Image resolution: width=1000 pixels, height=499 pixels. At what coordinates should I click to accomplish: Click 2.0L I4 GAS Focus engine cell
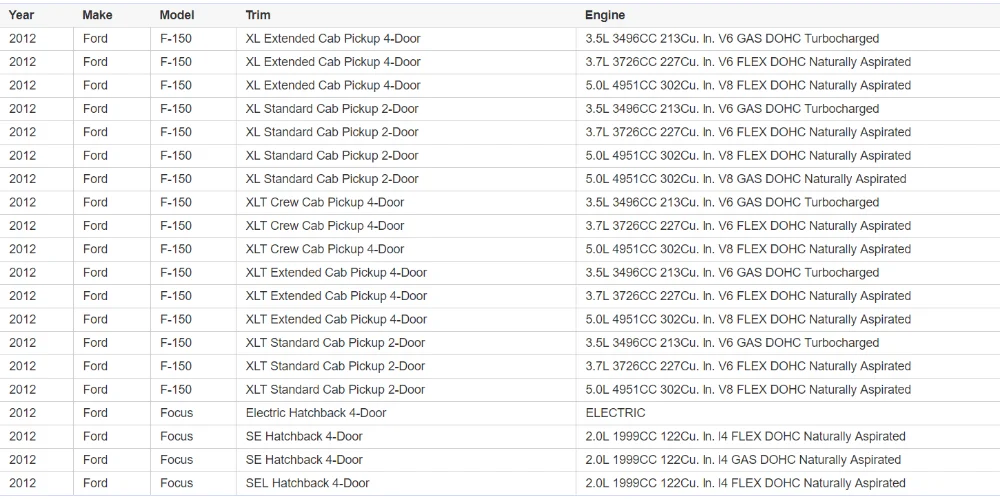pos(743,460)
